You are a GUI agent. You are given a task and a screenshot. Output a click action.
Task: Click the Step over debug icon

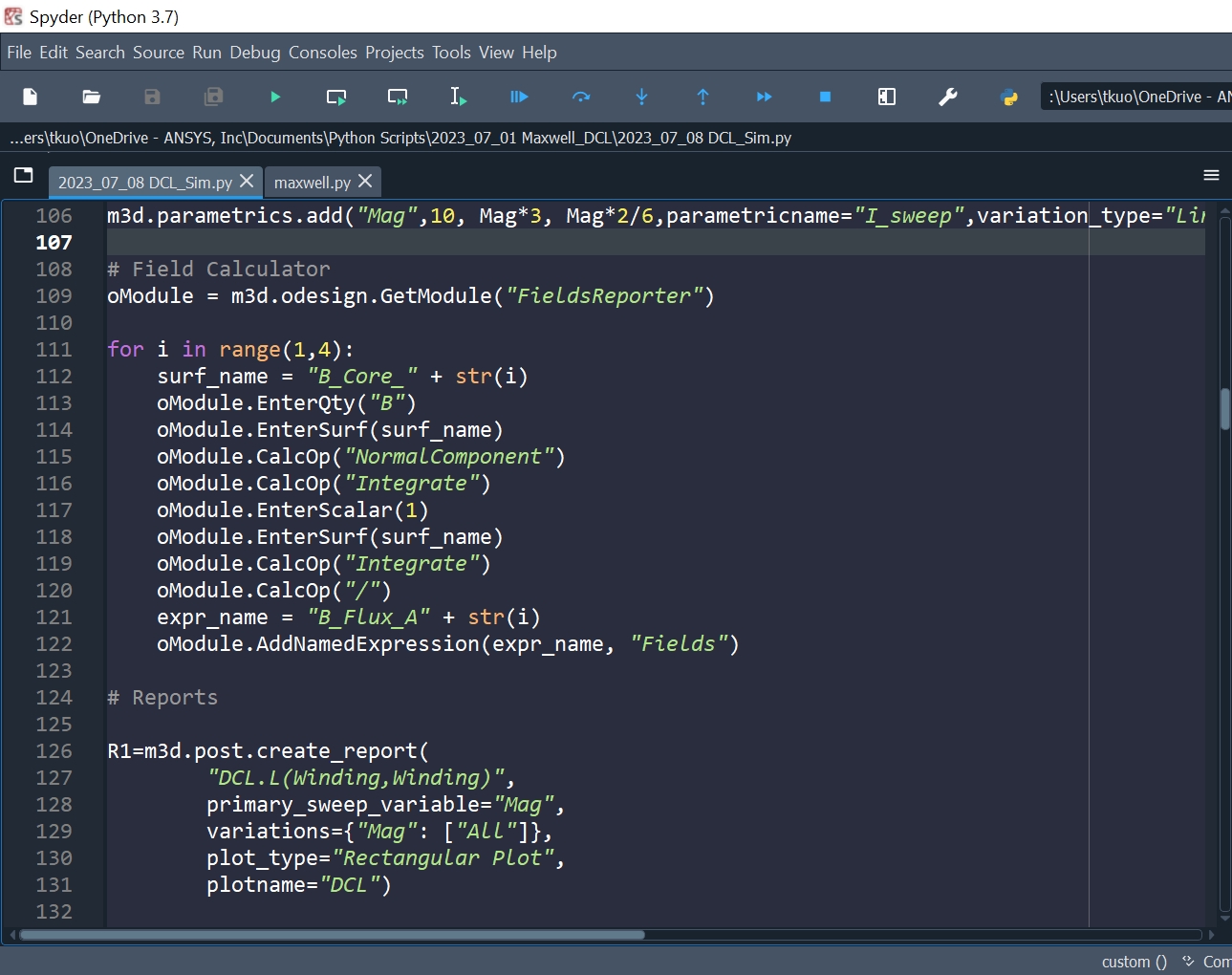[x=580, y=97]
